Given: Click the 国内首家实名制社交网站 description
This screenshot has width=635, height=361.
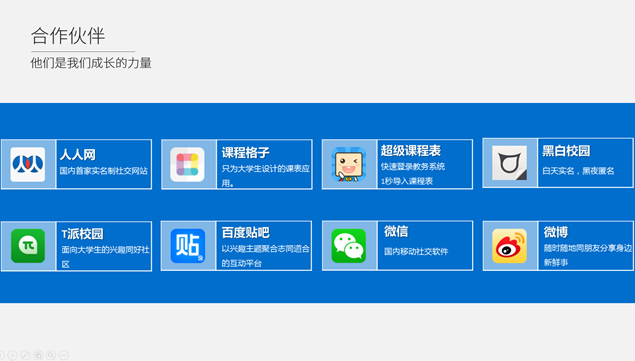Looking at the screenshot, I should click(104, 171).
